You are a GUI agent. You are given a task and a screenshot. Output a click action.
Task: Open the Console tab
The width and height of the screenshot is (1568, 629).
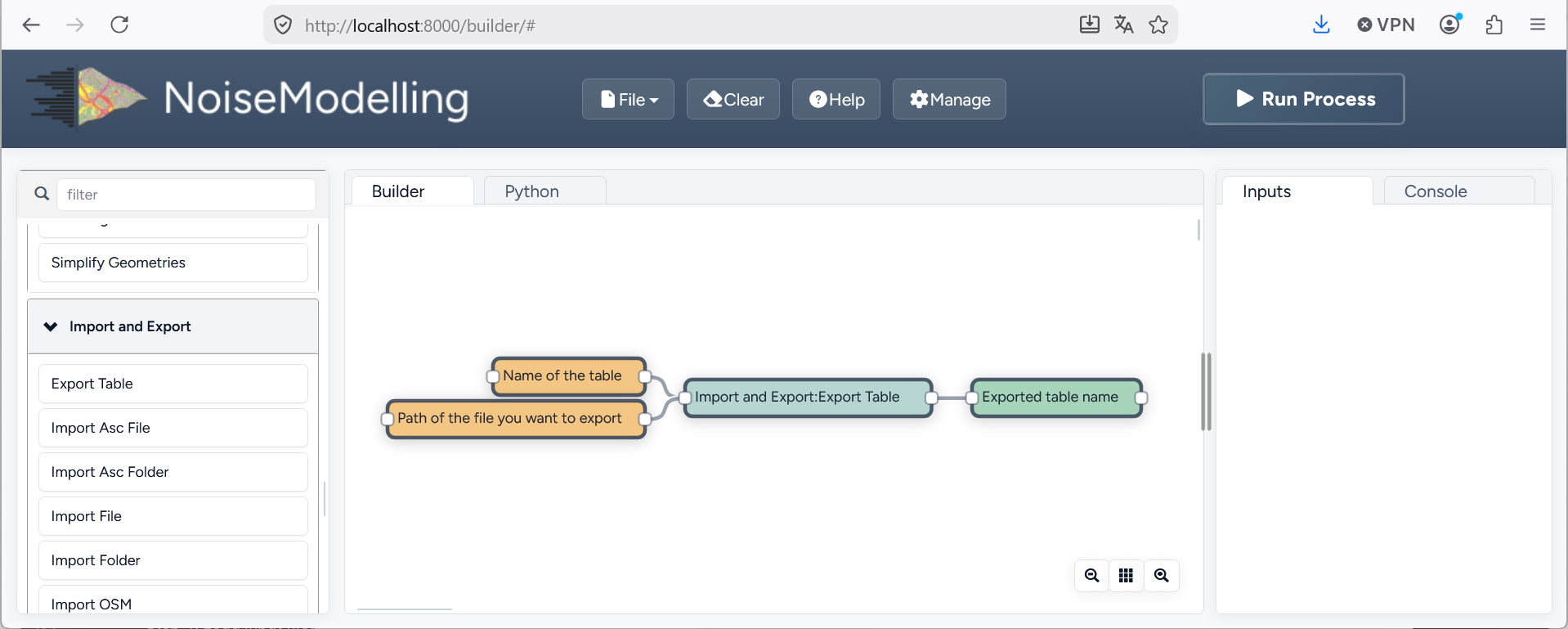point(1459,191)
